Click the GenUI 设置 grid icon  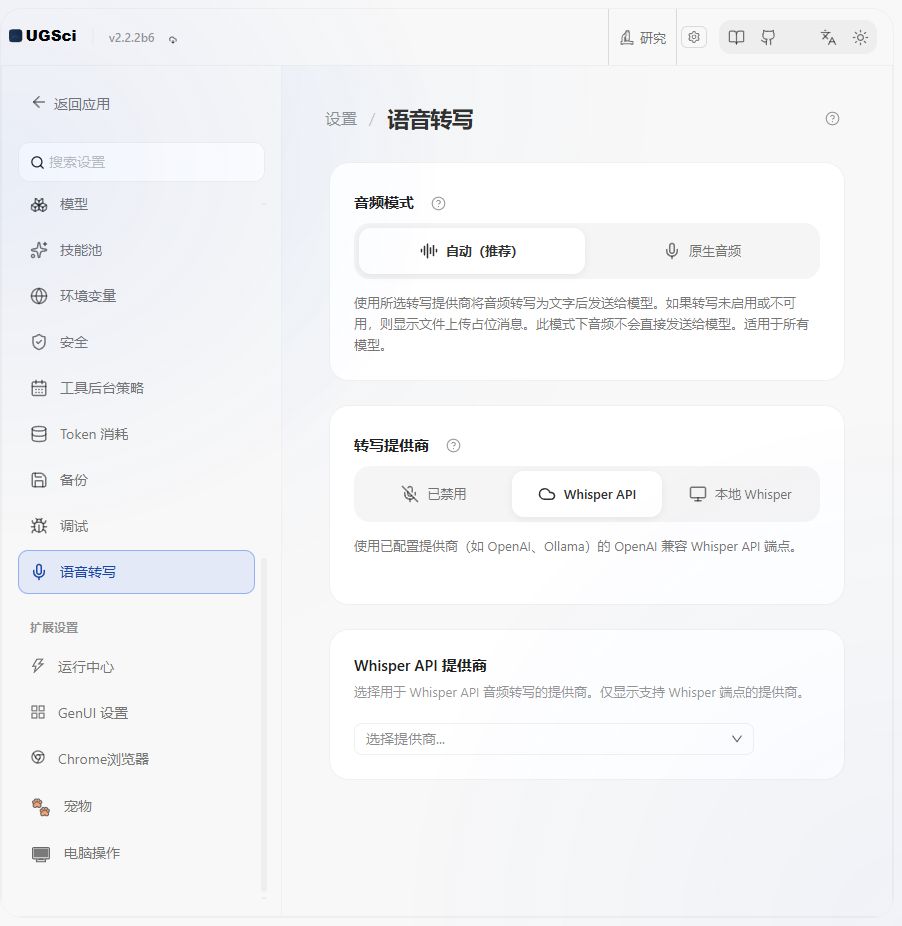(x=38, y=712)
